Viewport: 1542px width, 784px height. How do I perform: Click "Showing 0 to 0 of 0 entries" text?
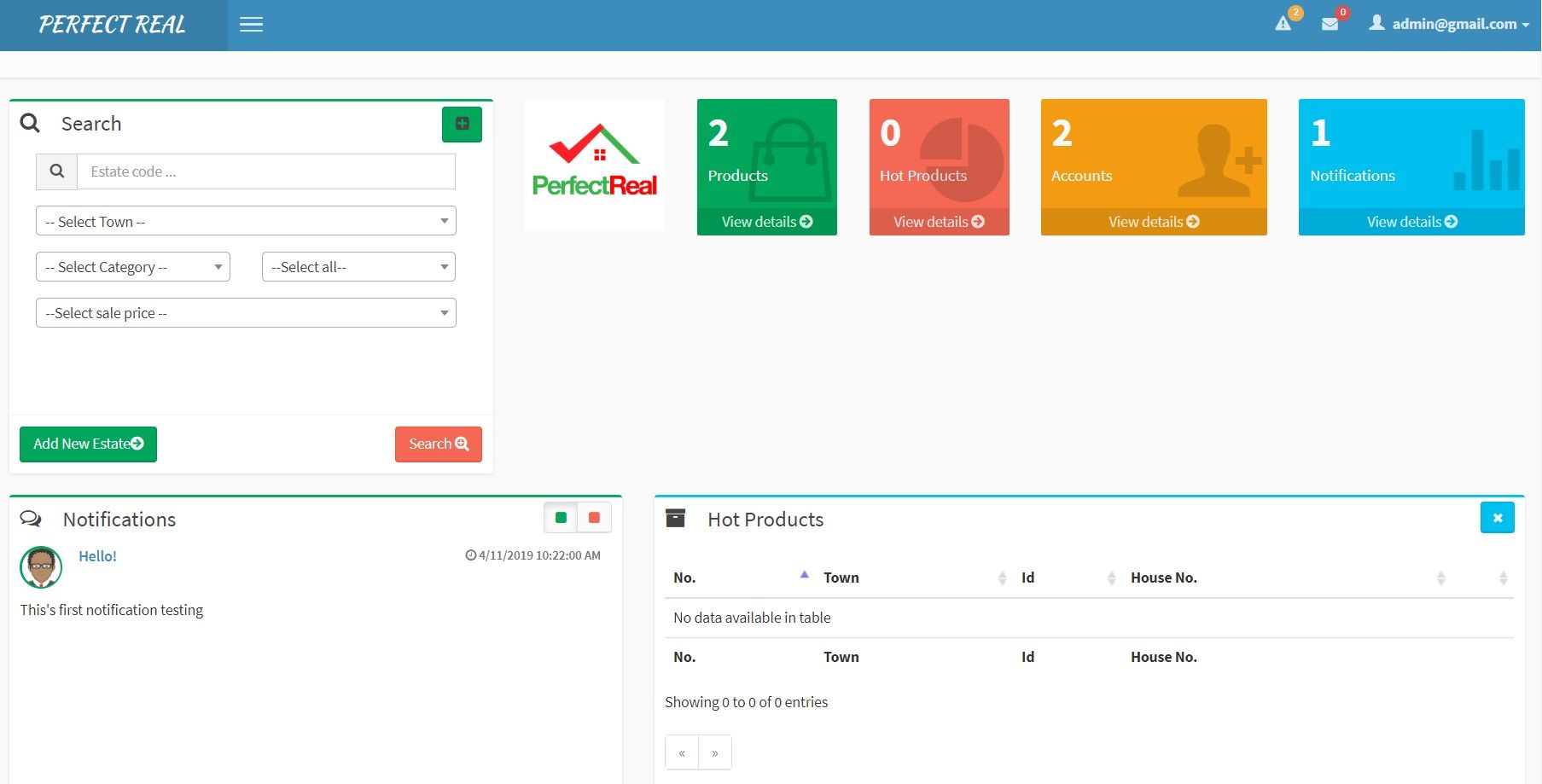(747, 702)
